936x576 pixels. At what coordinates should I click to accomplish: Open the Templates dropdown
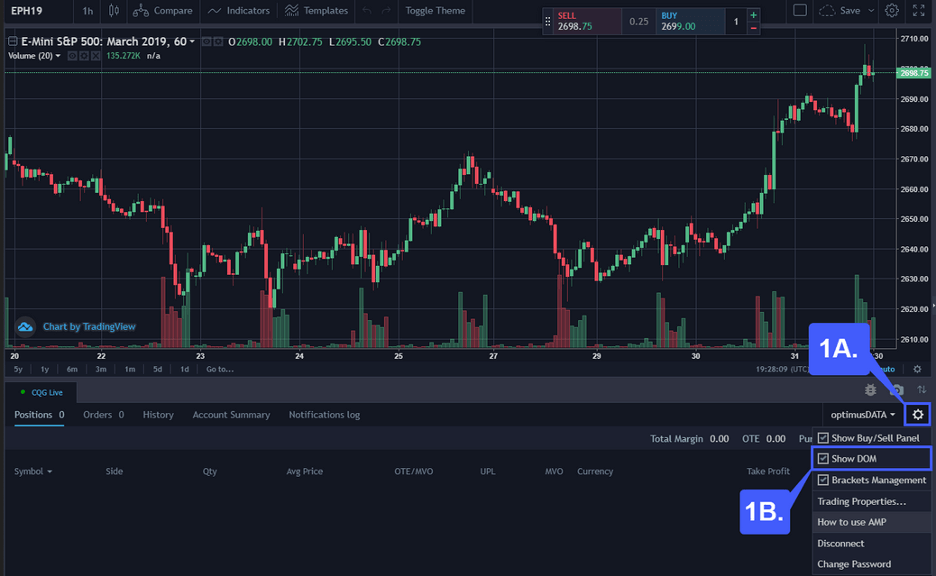(x=317, y=11)
